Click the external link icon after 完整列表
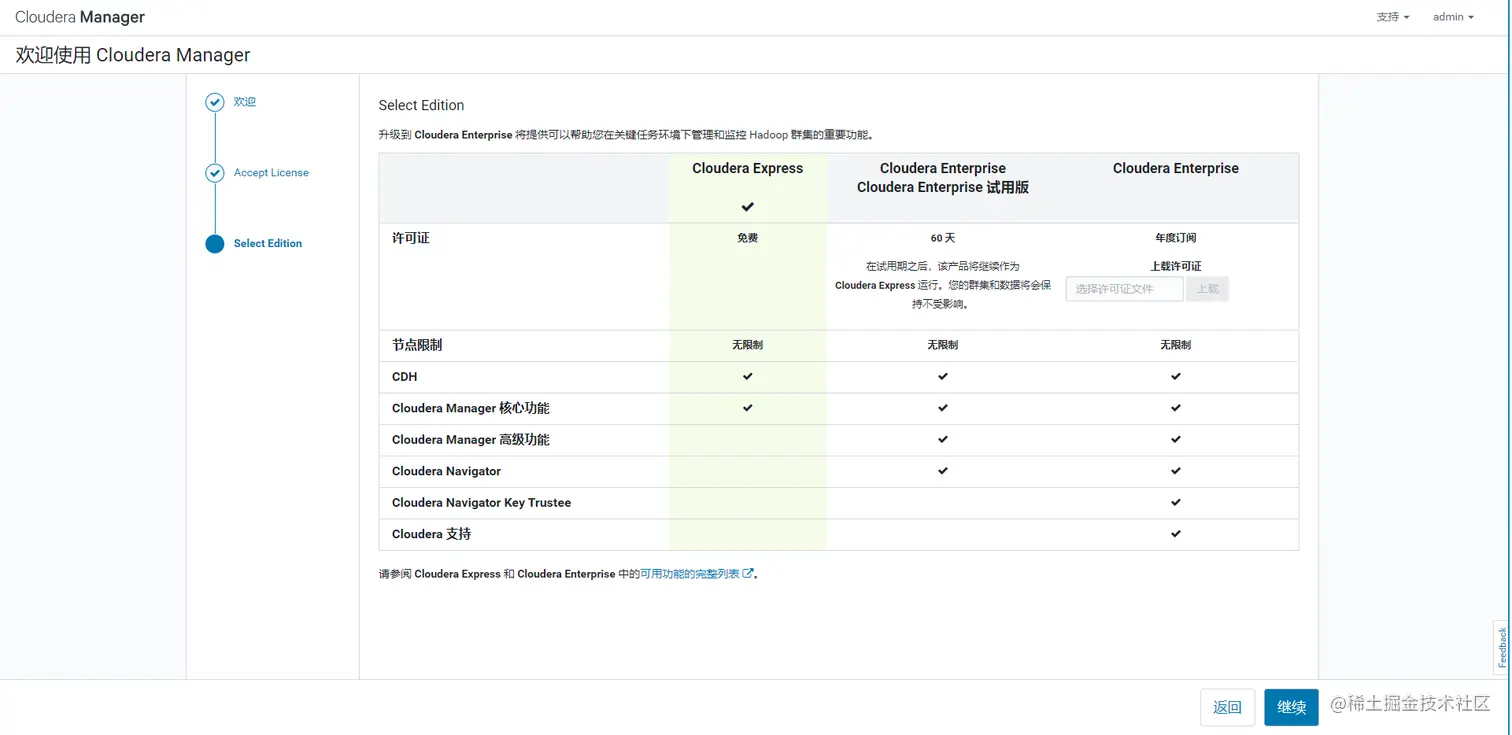Image resolution: width=1512 pixels, height=735 pixels. [x=748, y=574]
